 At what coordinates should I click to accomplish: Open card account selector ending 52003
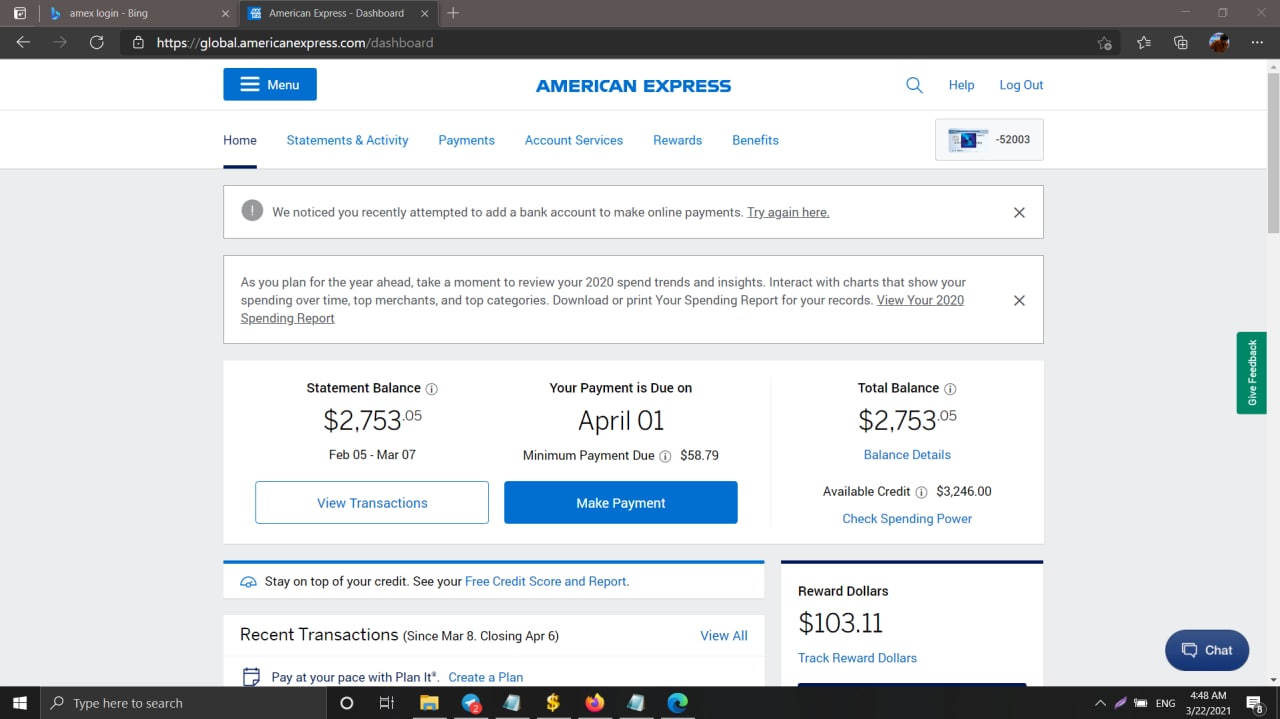click(988, 140)
